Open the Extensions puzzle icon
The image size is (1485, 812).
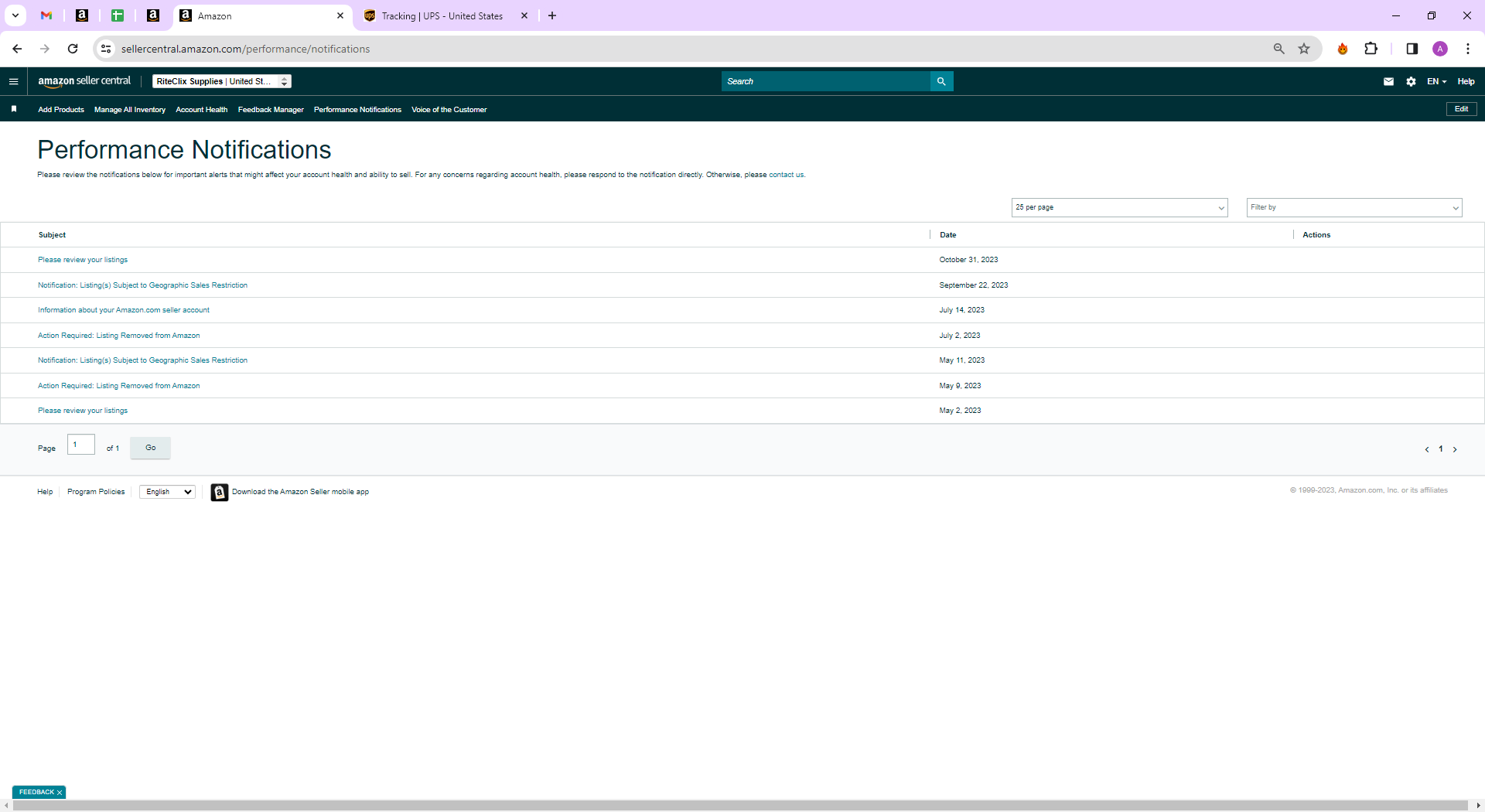(x=1371, y=49)
